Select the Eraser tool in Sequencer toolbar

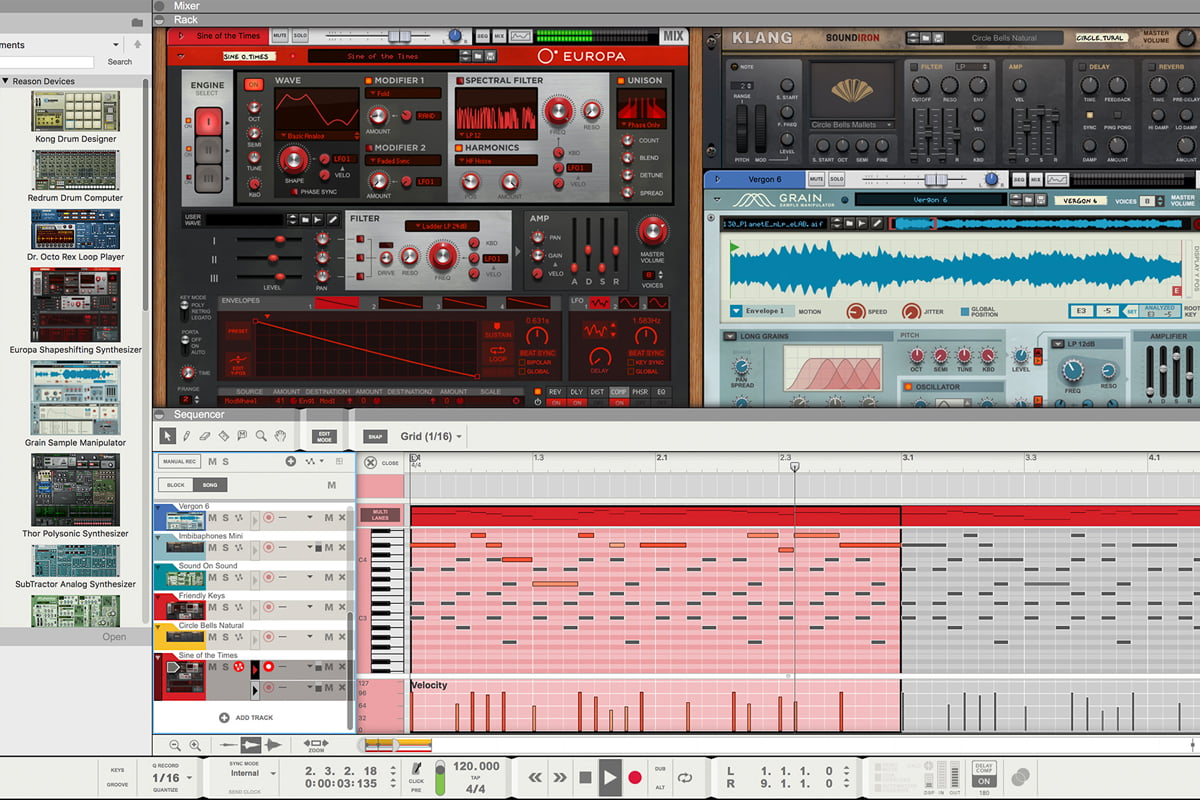point(205,436)
